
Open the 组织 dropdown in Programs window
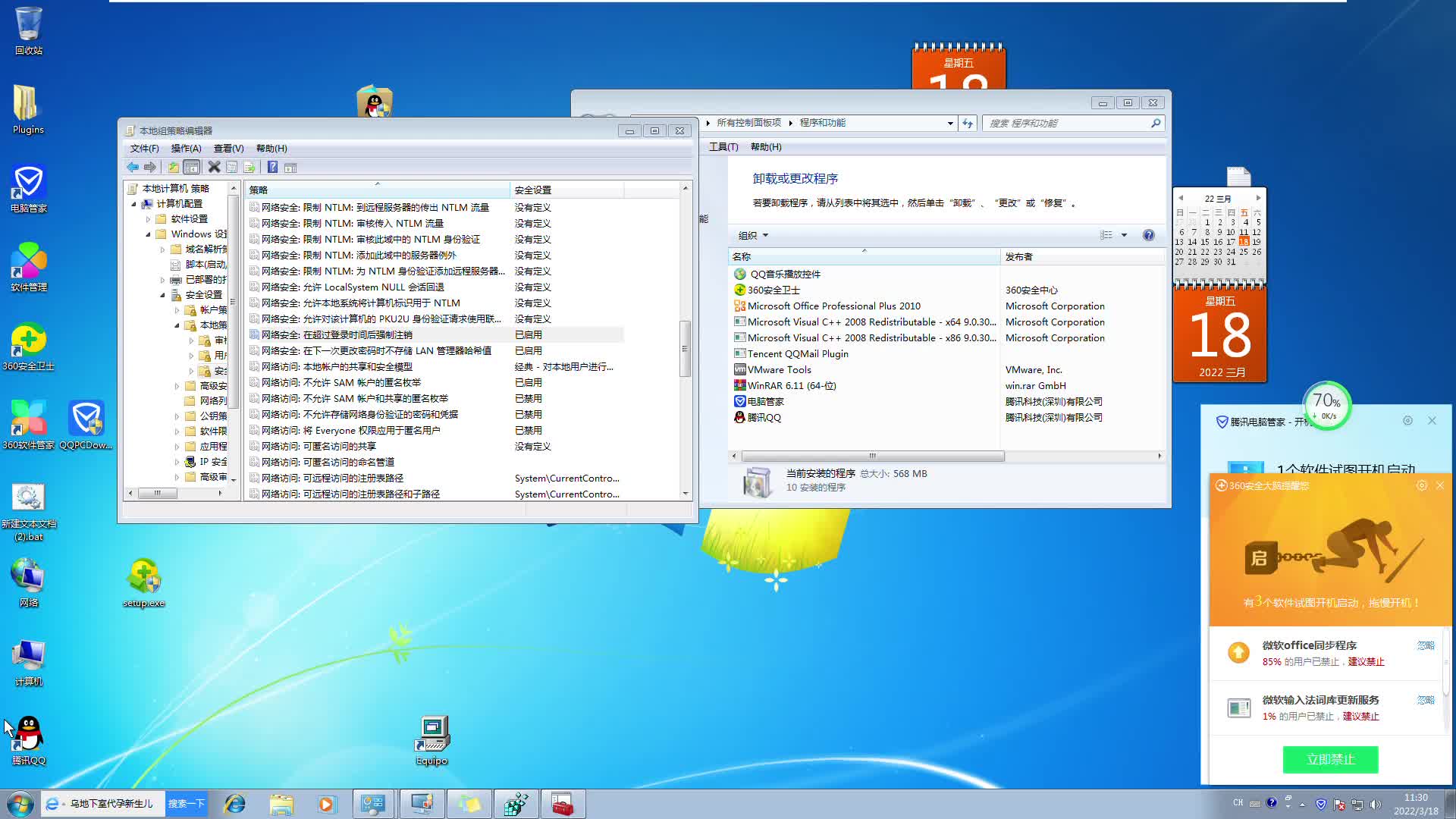point(753,236)
